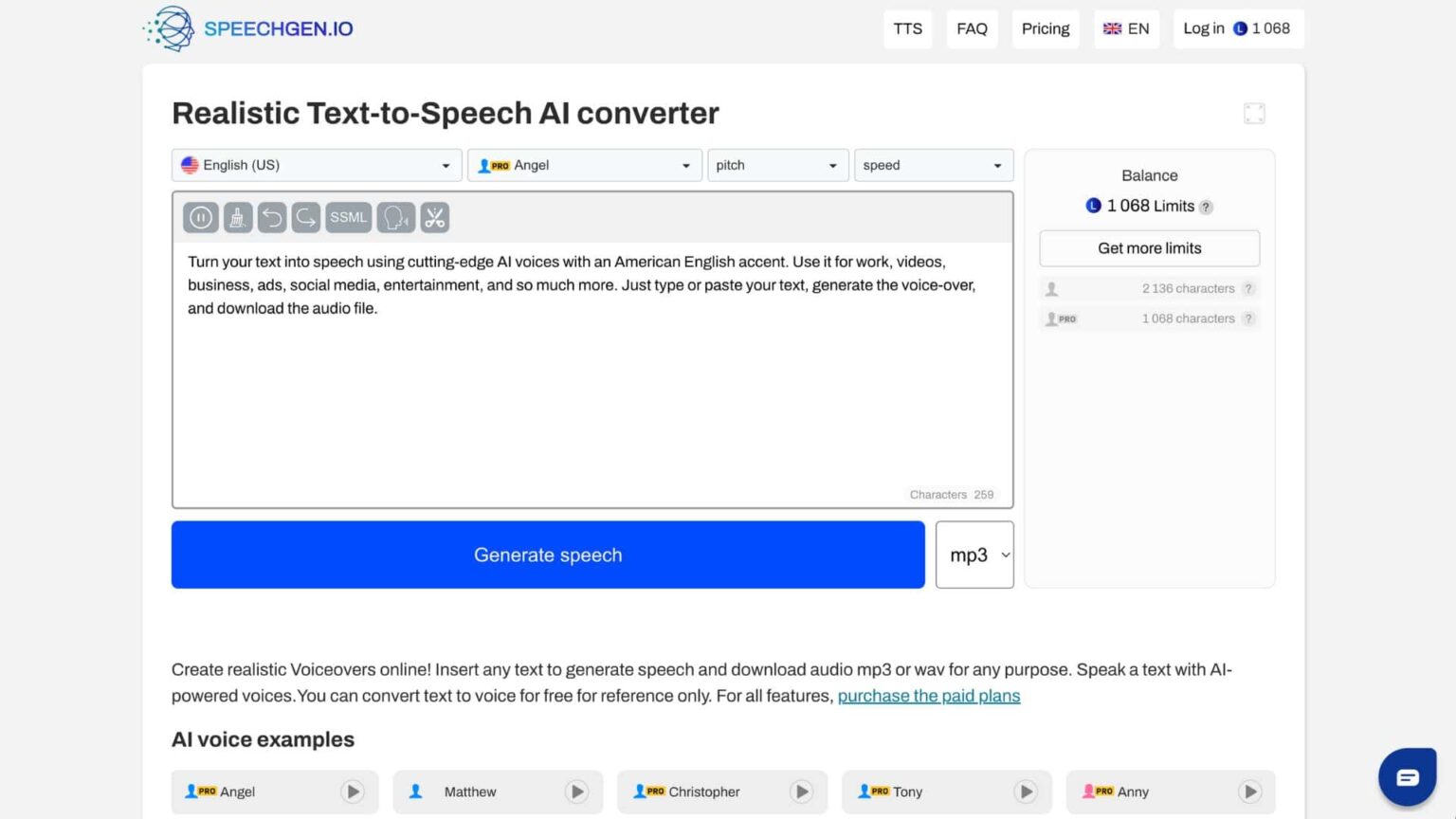Open the language selection dropdown
Viewport: 1456px width, 819px height.
316,165
